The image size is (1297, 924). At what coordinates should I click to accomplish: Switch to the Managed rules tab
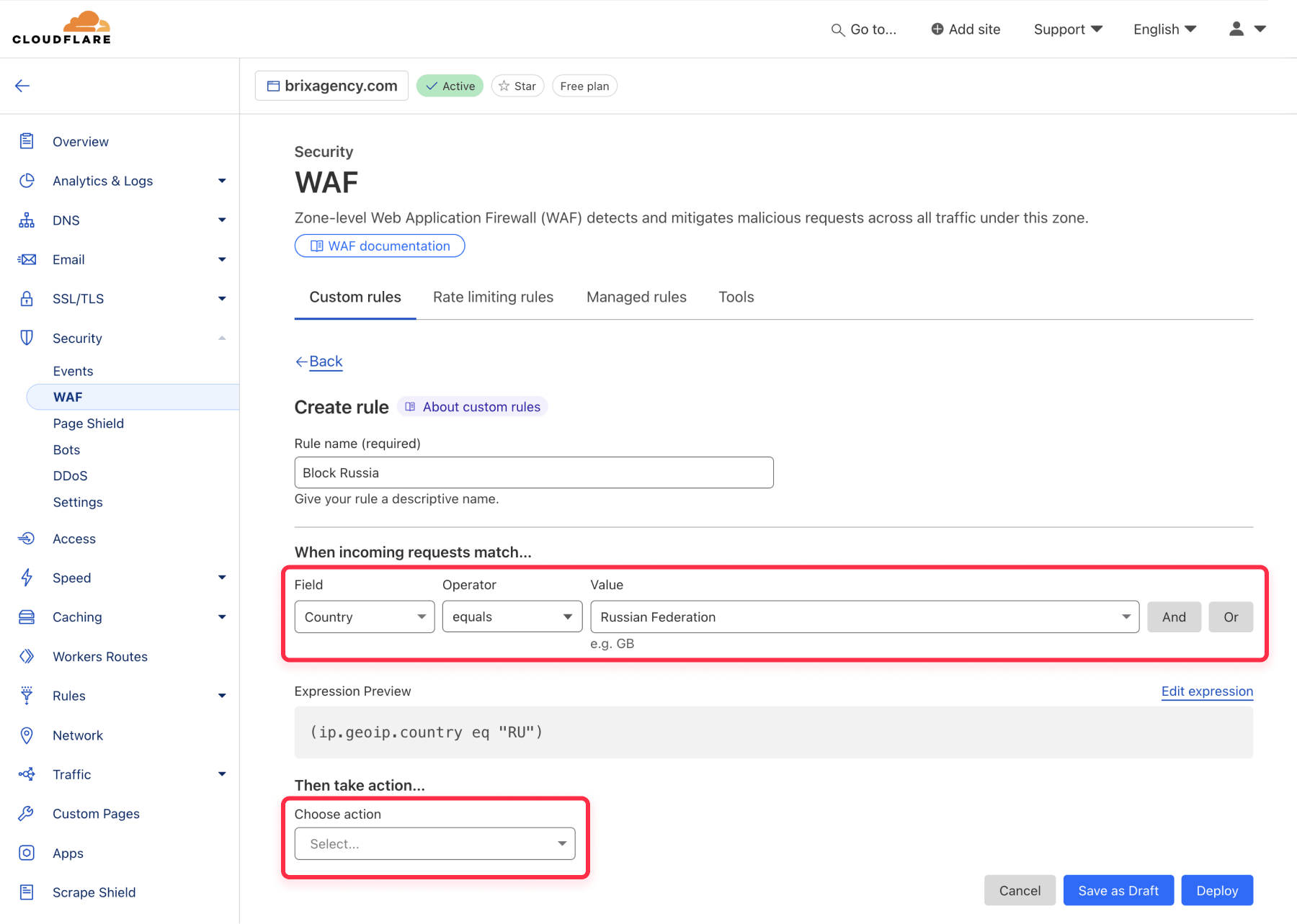tap(636, 297)
